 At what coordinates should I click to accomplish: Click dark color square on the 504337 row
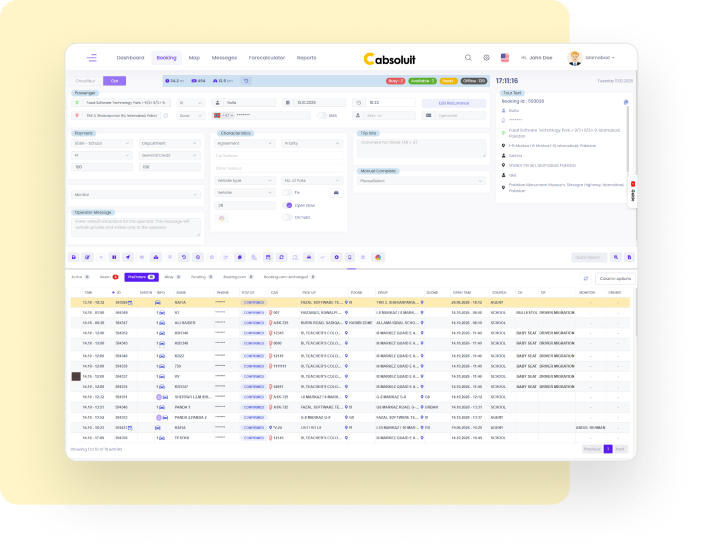[76, 376]
